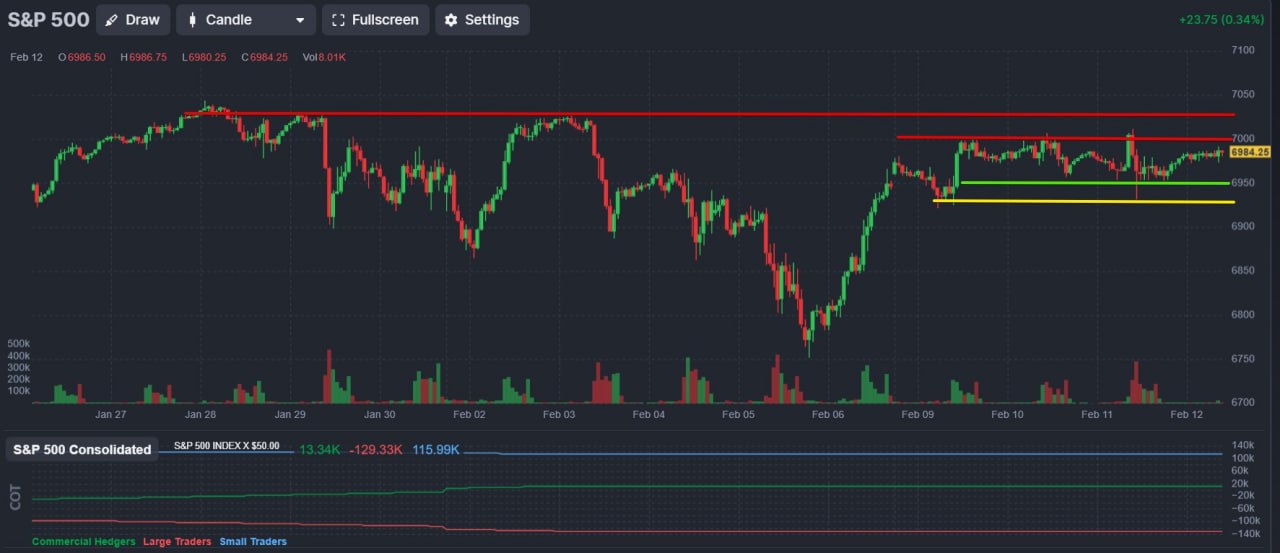Select the open price O6986.50
The image size is (1280, 553).
[82, 57]
